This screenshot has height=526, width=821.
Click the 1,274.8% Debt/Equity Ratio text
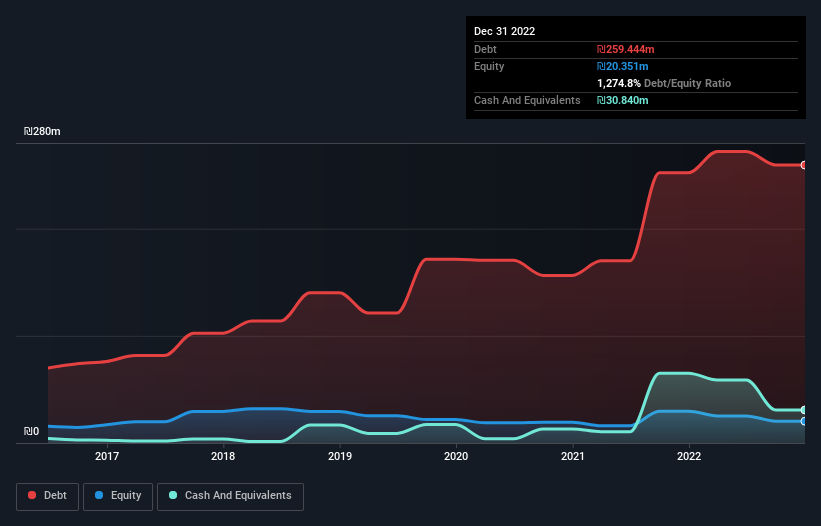point(664,83)
